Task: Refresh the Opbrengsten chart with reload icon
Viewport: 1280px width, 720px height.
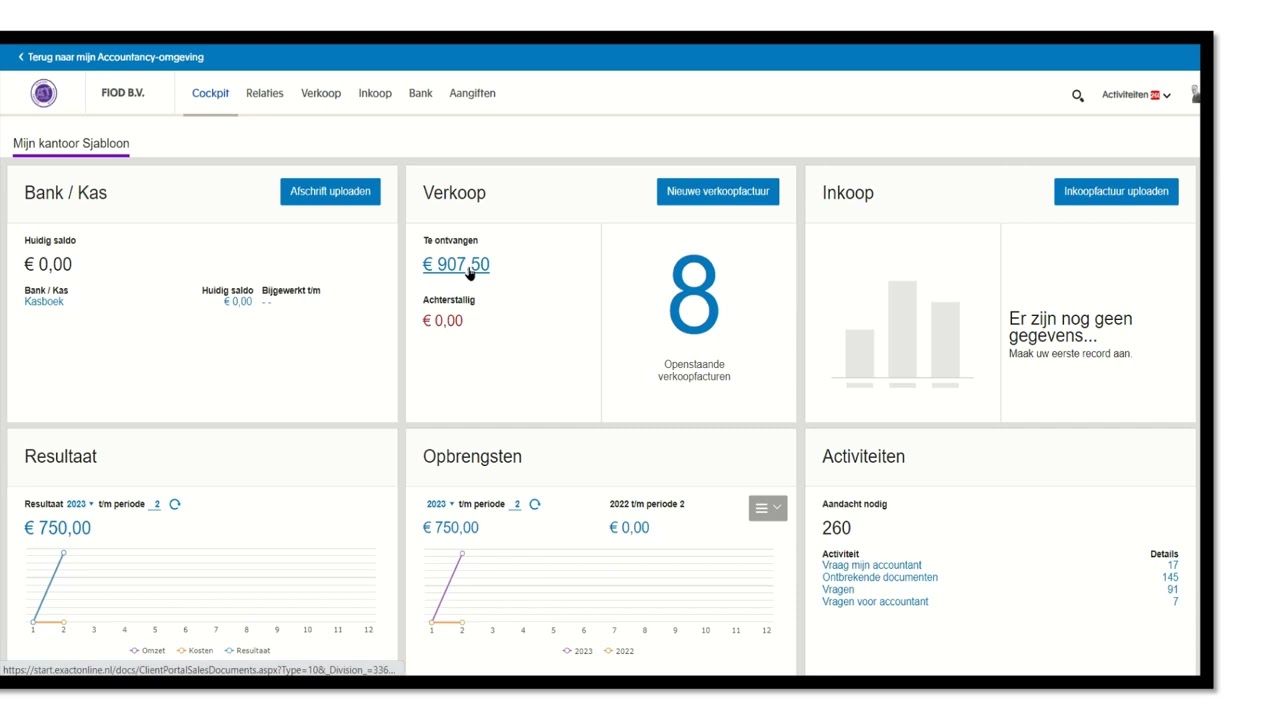Action: coord(535,504)
